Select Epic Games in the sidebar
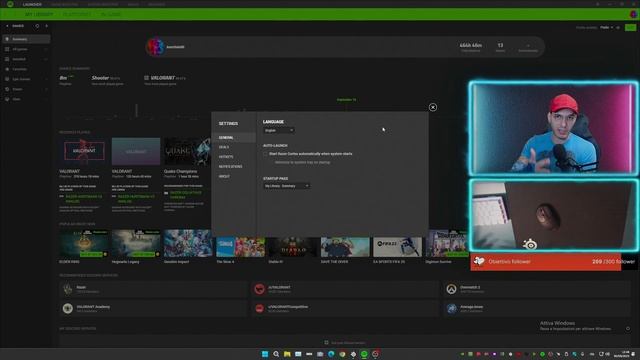Image resolution: width=640 pixels, height=360 pixels. click(26, 79)
